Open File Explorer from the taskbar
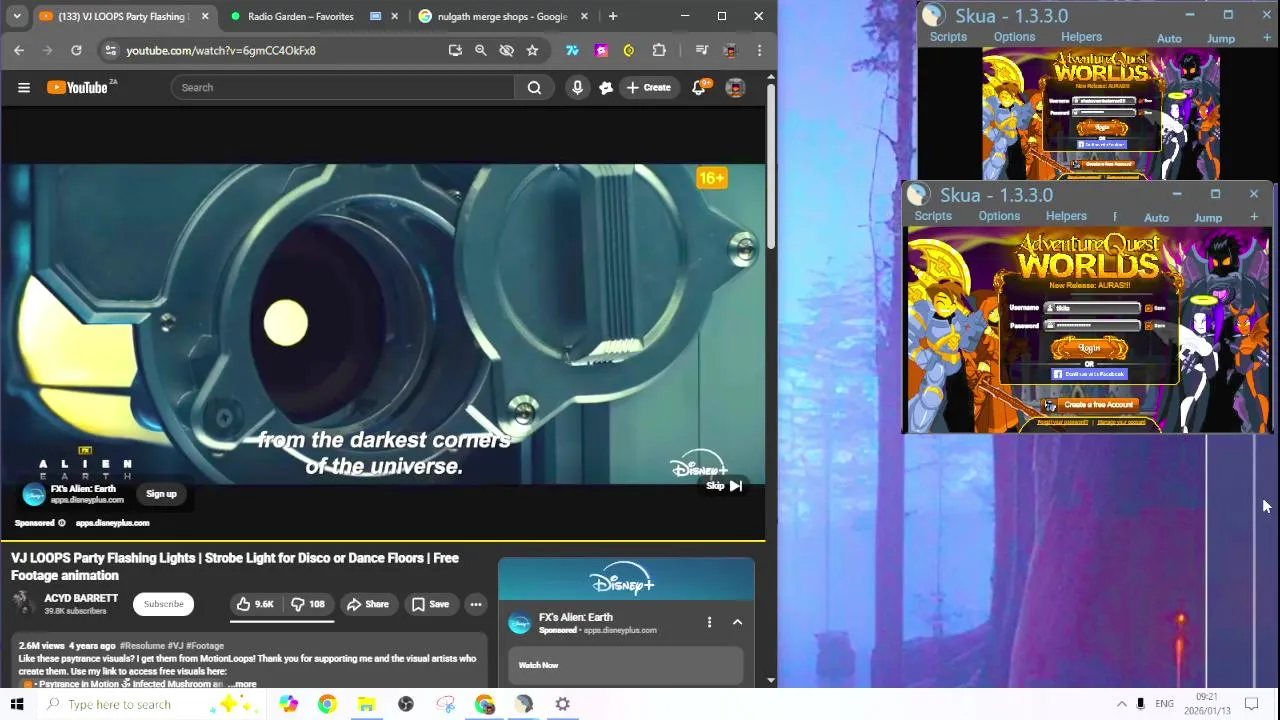 coord(366,704)
